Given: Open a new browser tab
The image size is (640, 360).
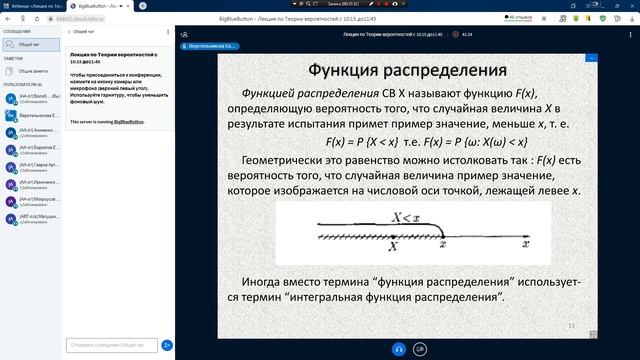Looking at the screenshot, I should click(x=142, y=6).
